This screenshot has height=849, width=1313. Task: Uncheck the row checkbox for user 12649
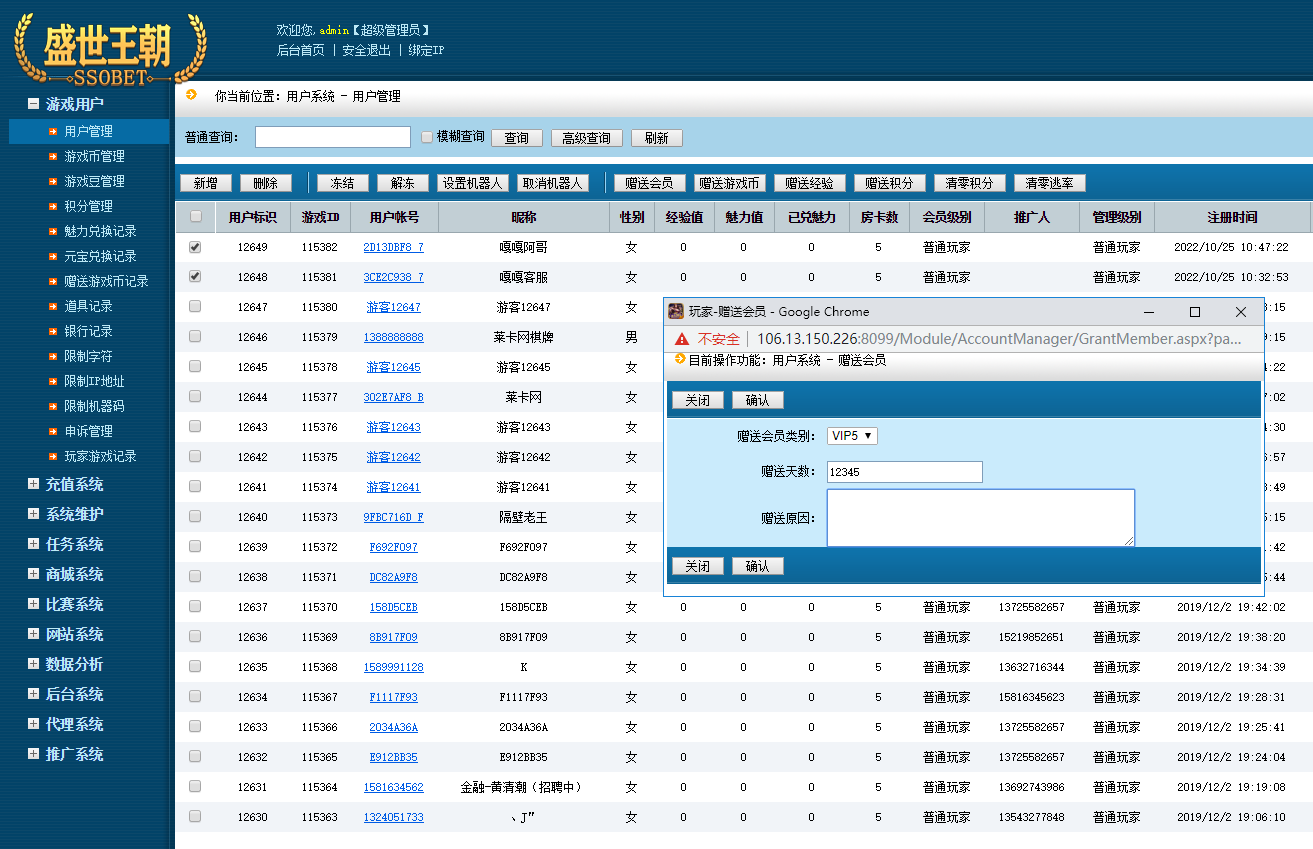click(x=195, y=246)
